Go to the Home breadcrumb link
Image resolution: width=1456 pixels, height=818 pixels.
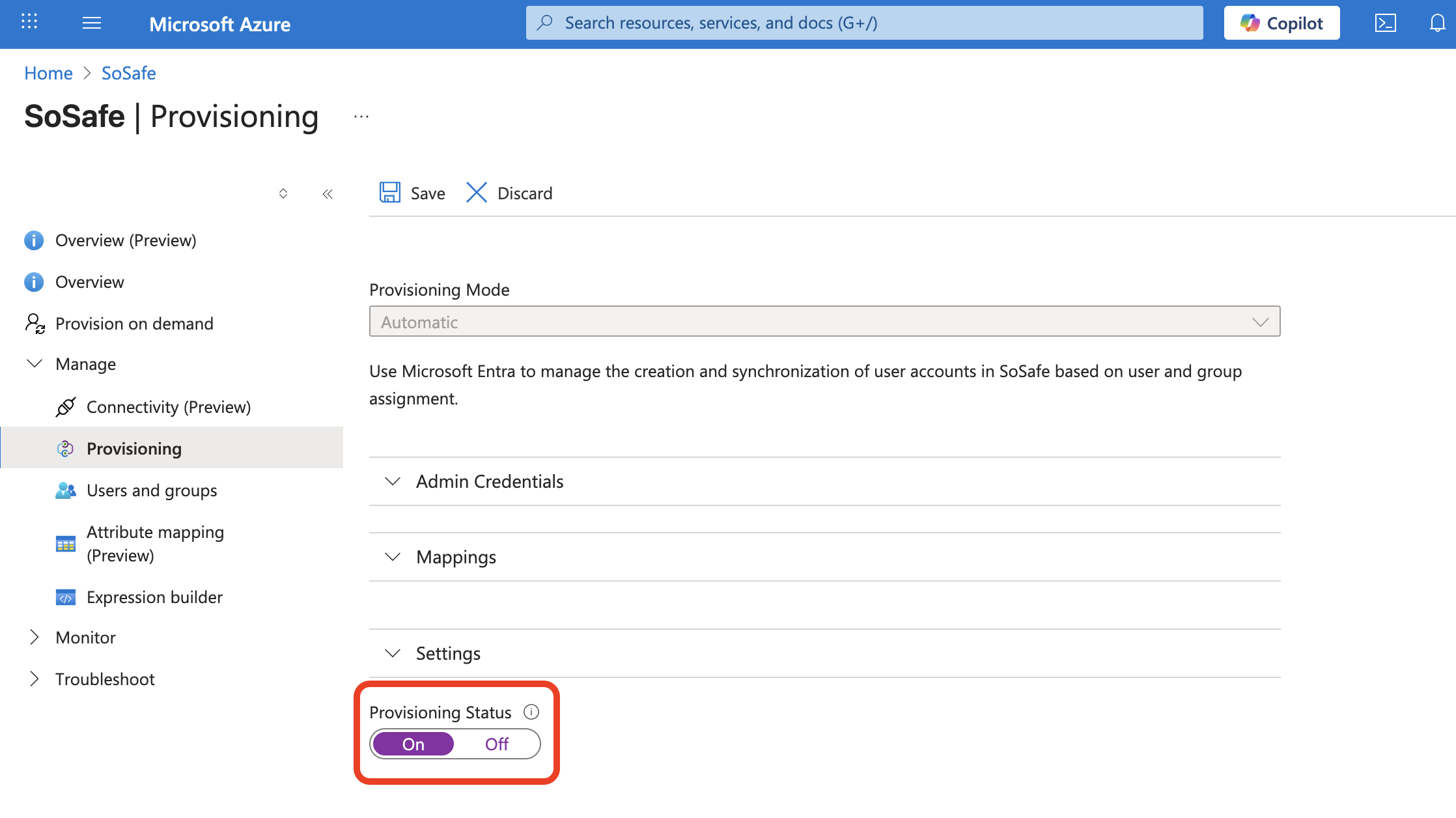(x=48, y=73)
